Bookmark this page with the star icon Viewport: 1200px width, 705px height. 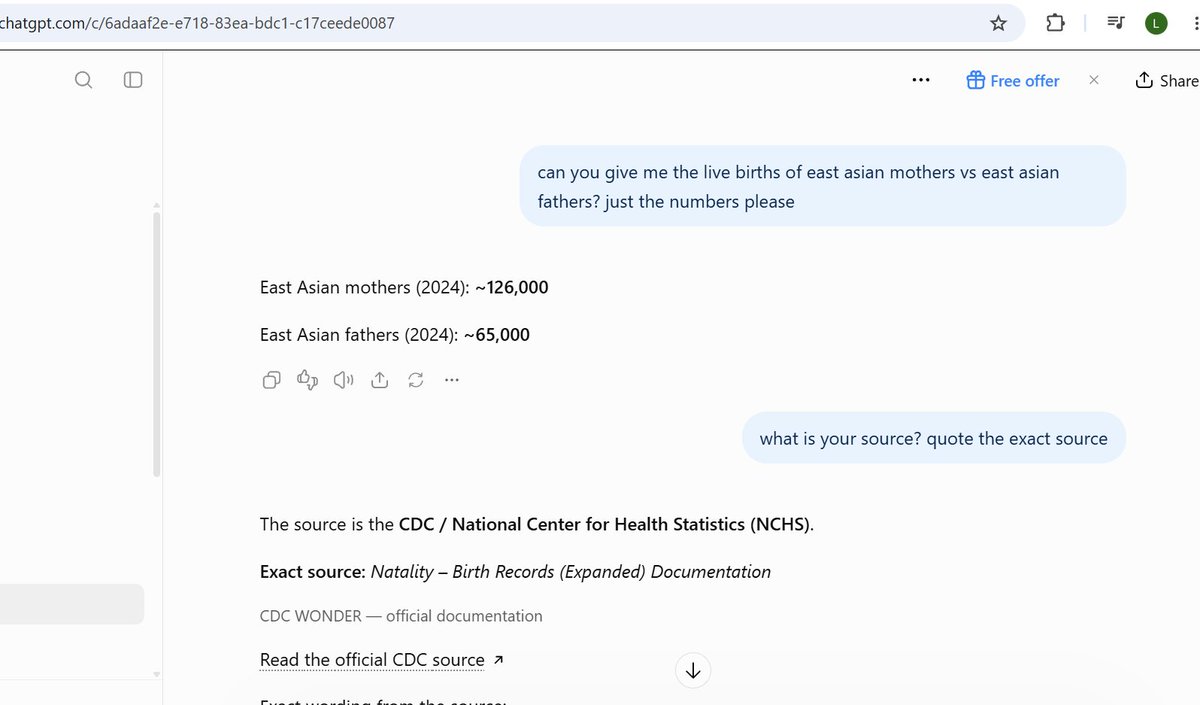[998, 23]
